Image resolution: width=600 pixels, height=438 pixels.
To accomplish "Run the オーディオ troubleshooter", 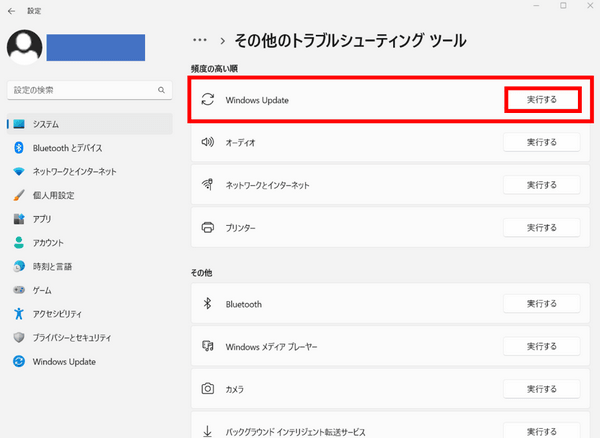I will point(541,142).
